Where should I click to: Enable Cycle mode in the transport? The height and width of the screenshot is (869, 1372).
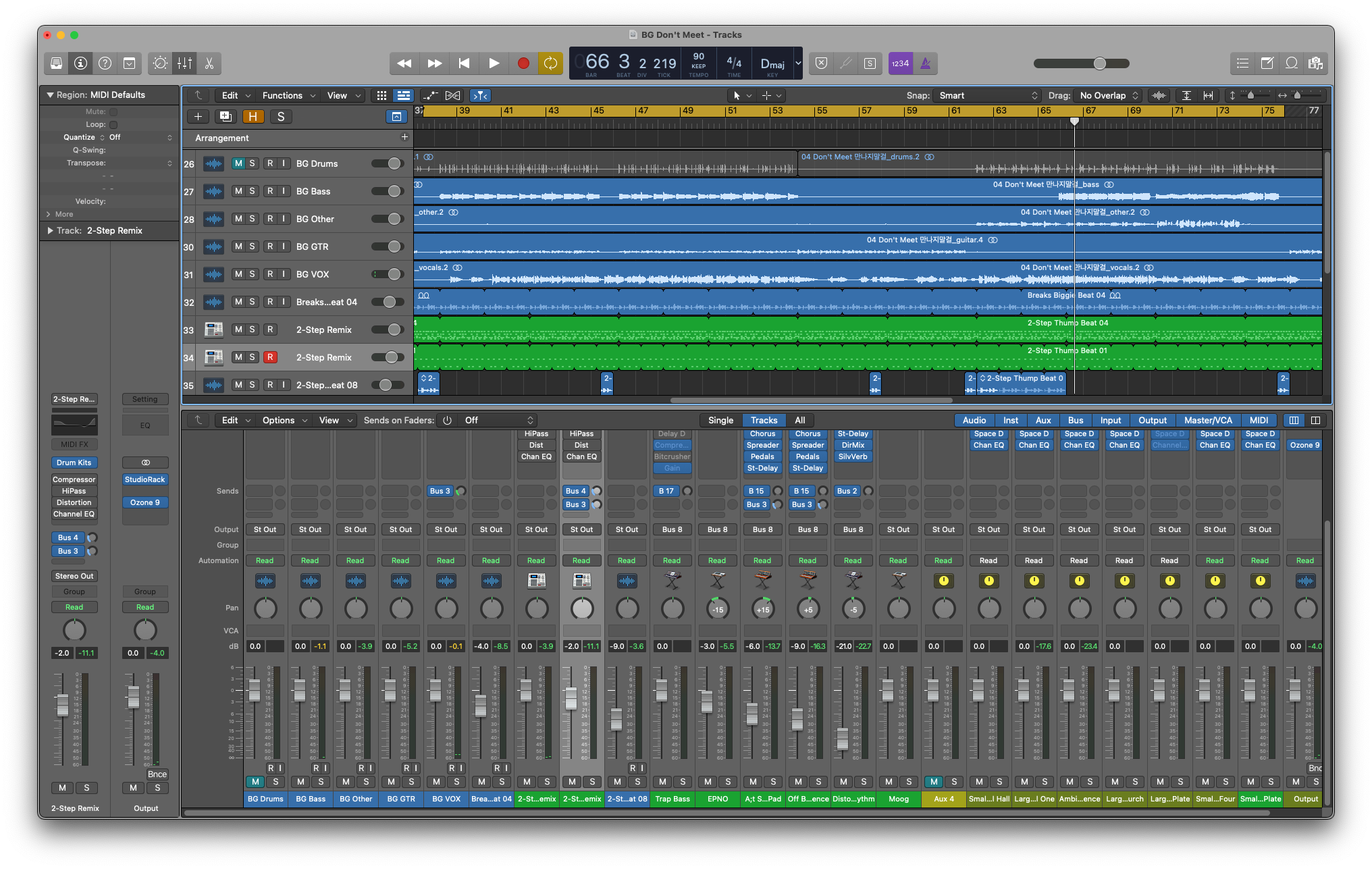[x=551, y=63]
